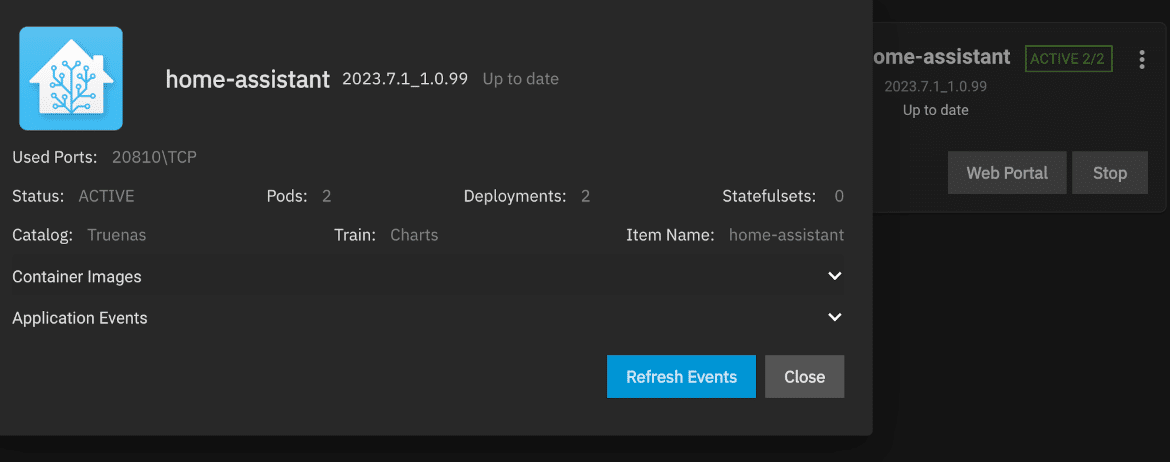Screen dimensions: 1170x462
Task: Expand Container Images with its chevron arrow
Action: point(835,276)
